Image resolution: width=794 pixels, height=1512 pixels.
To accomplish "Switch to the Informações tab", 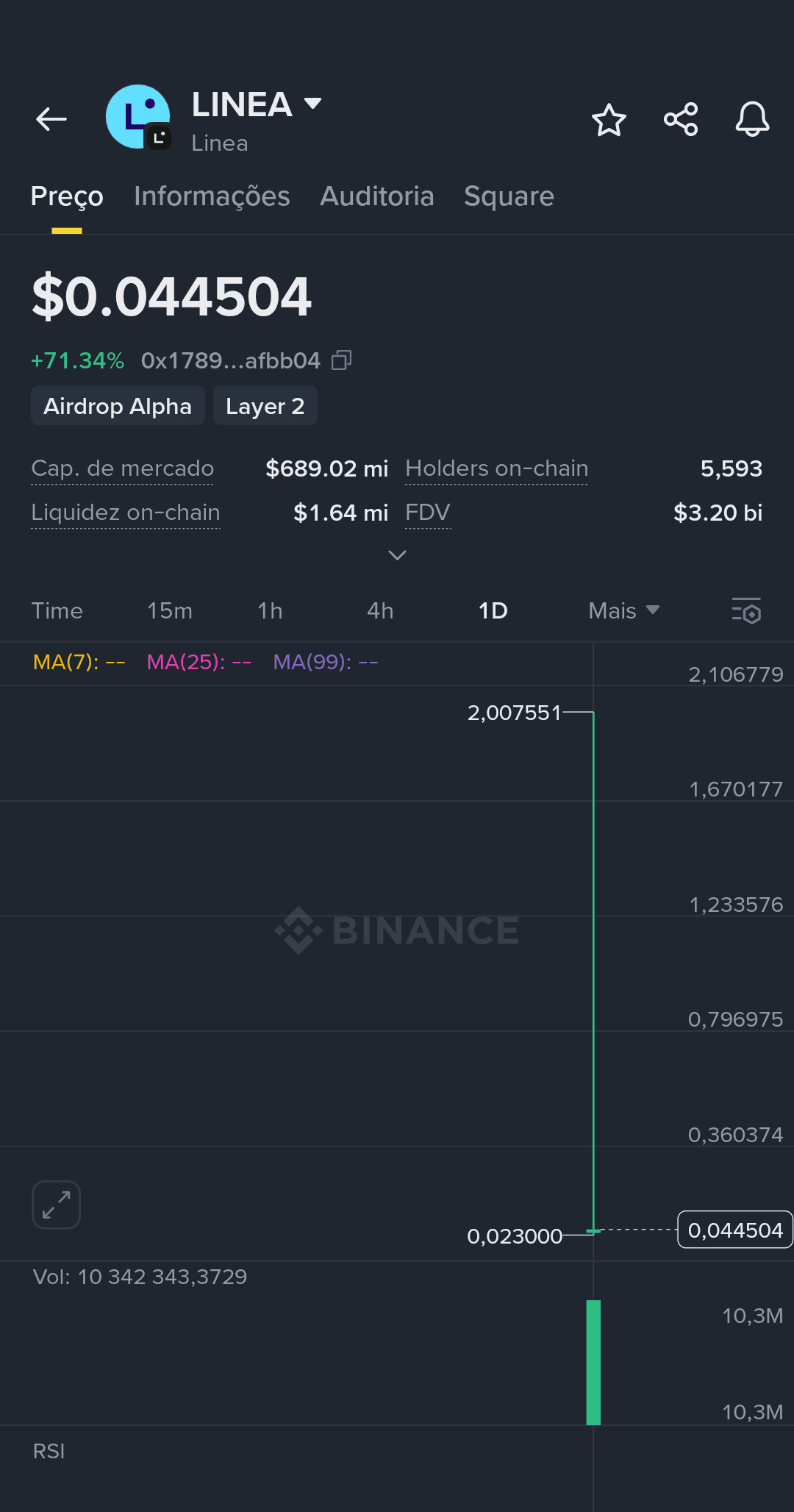I will (212, 196).
